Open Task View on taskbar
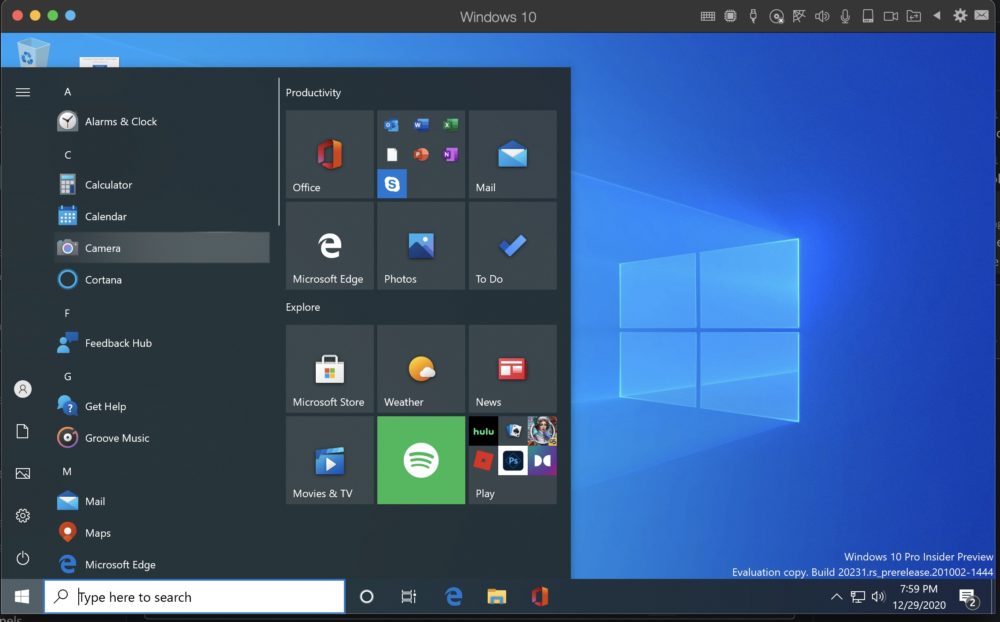Image resolution: width=1000 pixels, height=622 pixels. click(408, 596)
